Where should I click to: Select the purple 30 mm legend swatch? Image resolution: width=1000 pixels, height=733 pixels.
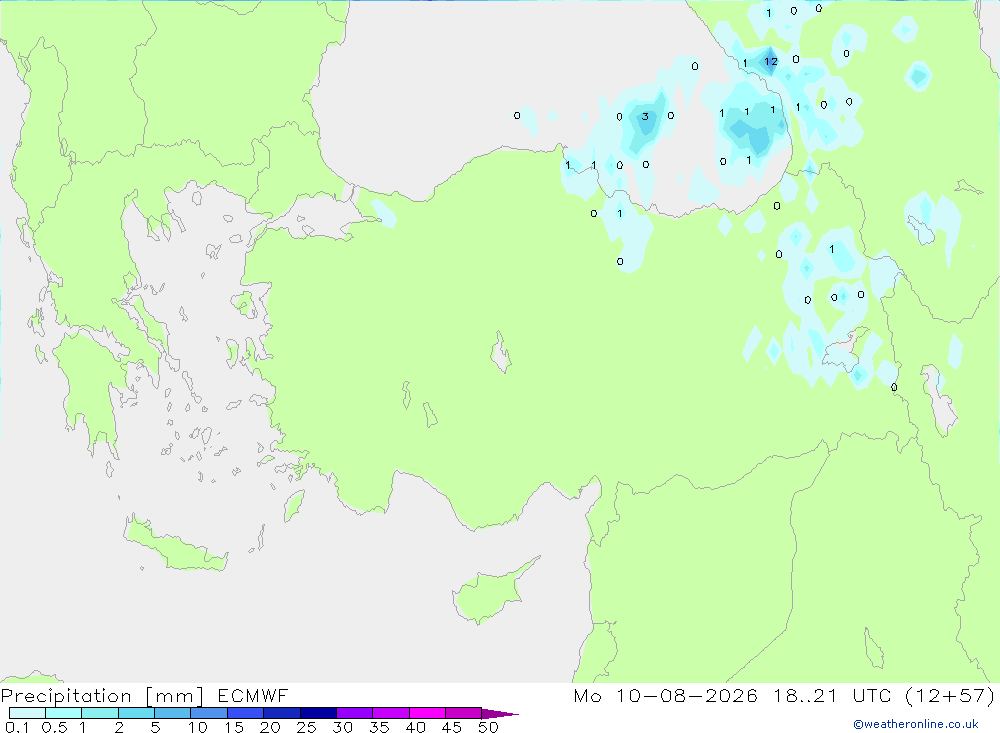coord(355,713)
